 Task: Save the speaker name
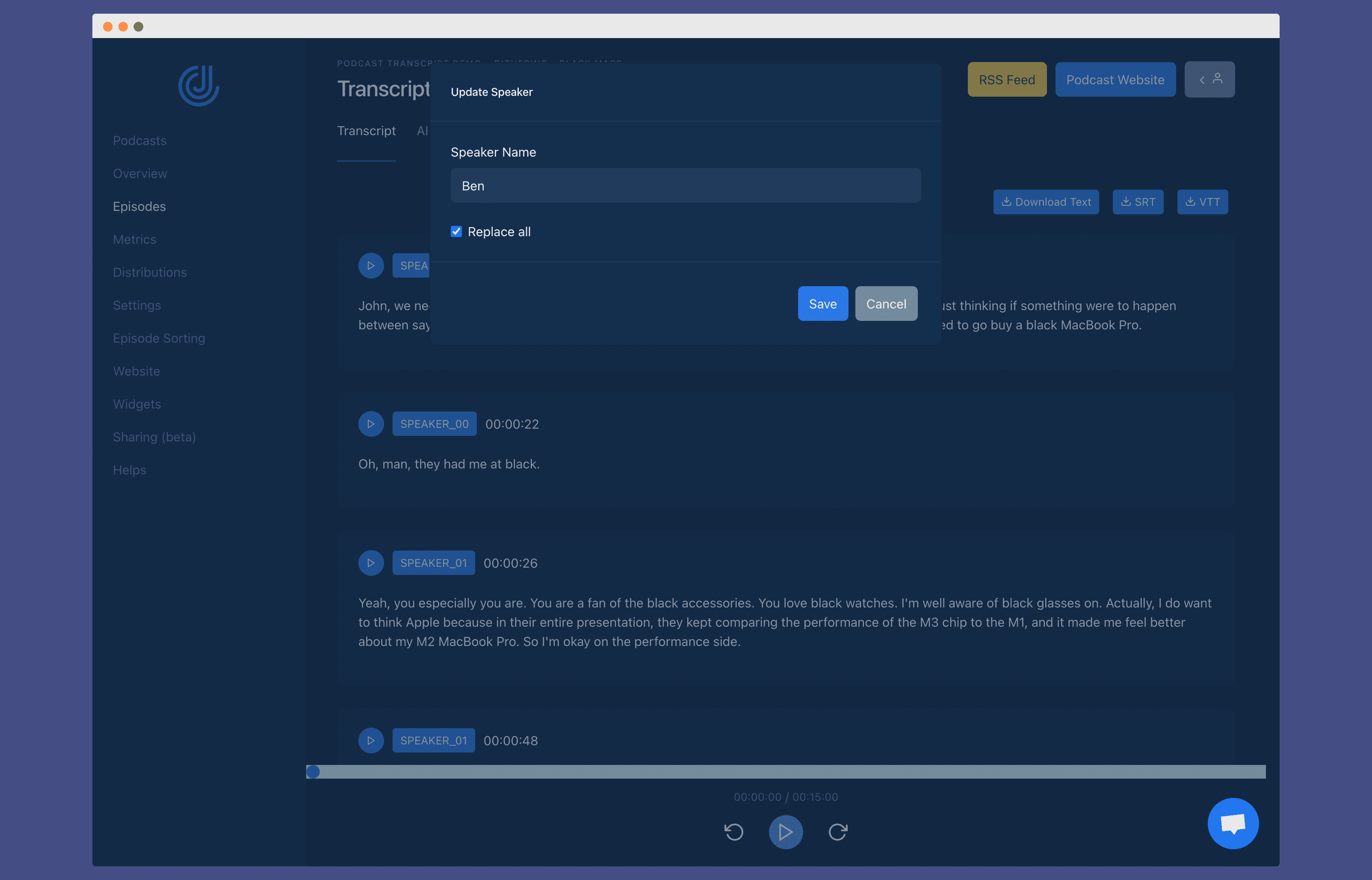coord(822,303)
